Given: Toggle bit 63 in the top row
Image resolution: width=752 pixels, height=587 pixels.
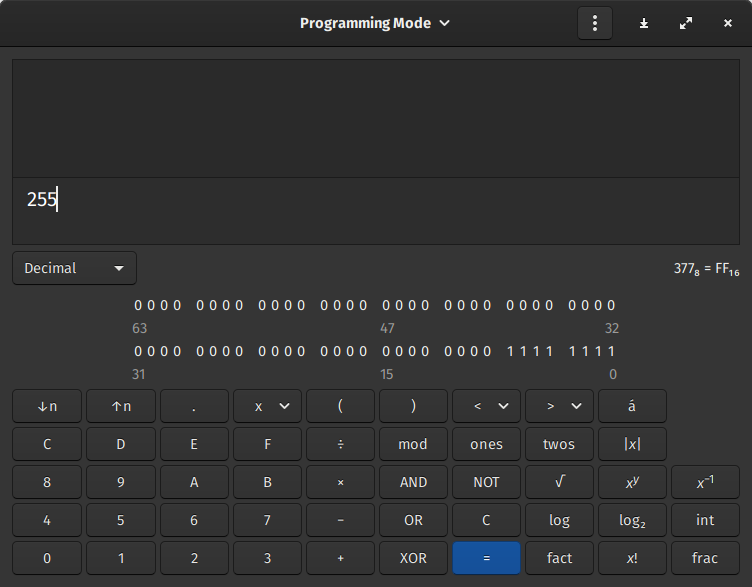Looking at the screenshot, I should pyautogui.click(x=138, y=305).
